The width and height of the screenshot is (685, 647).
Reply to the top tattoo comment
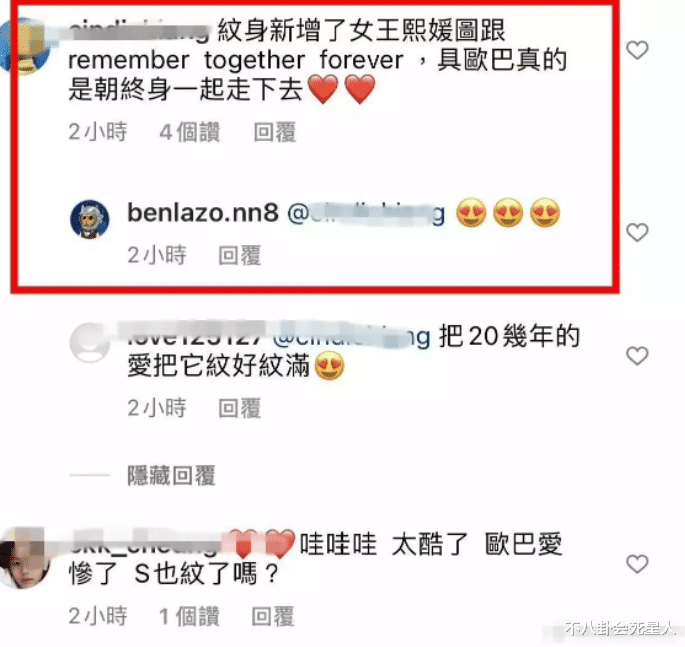[275, 132]
